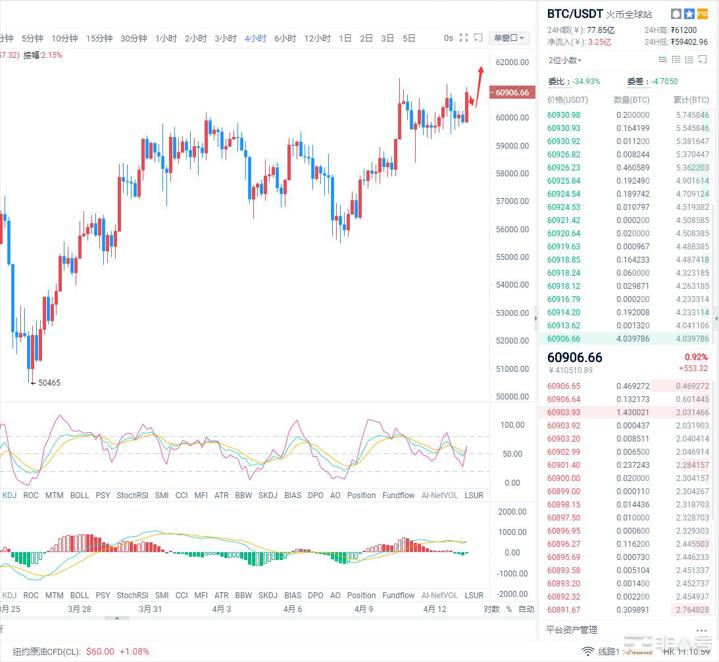This screenshot has width=719, height=662.
Task: Switch to 10分钟 timeframe
Action: pyautogui.click(x=65, y=38)
